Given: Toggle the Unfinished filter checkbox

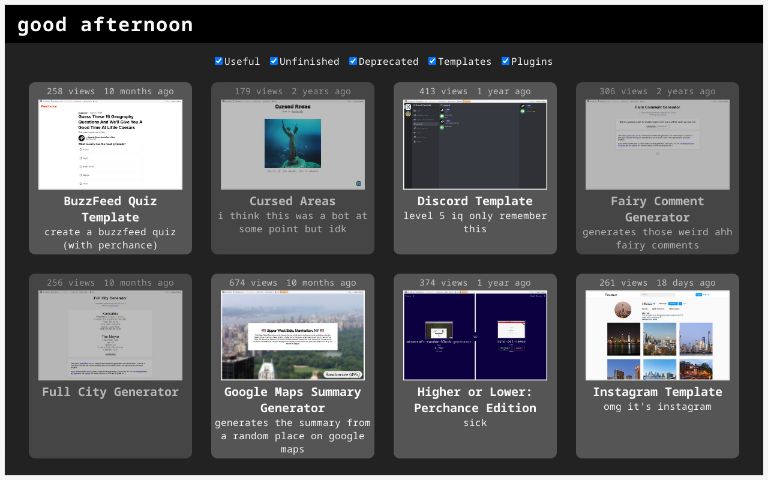Looking at the screenshot, I should 274,61.
